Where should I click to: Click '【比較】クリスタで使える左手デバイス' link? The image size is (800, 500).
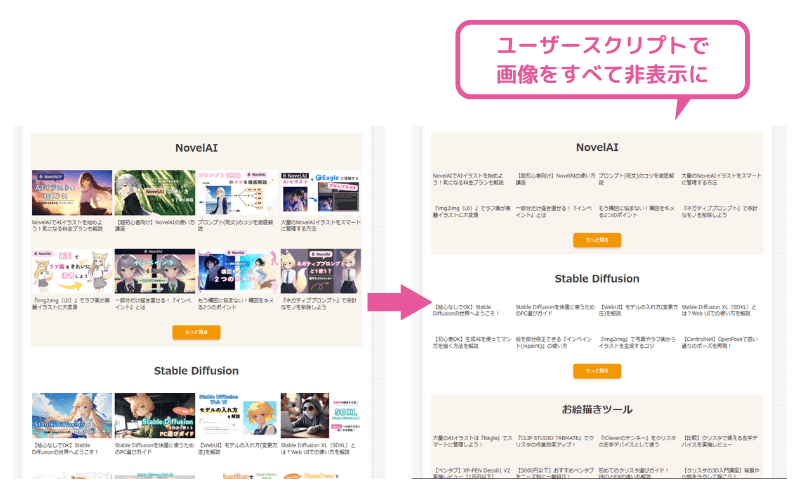point(719,441)
